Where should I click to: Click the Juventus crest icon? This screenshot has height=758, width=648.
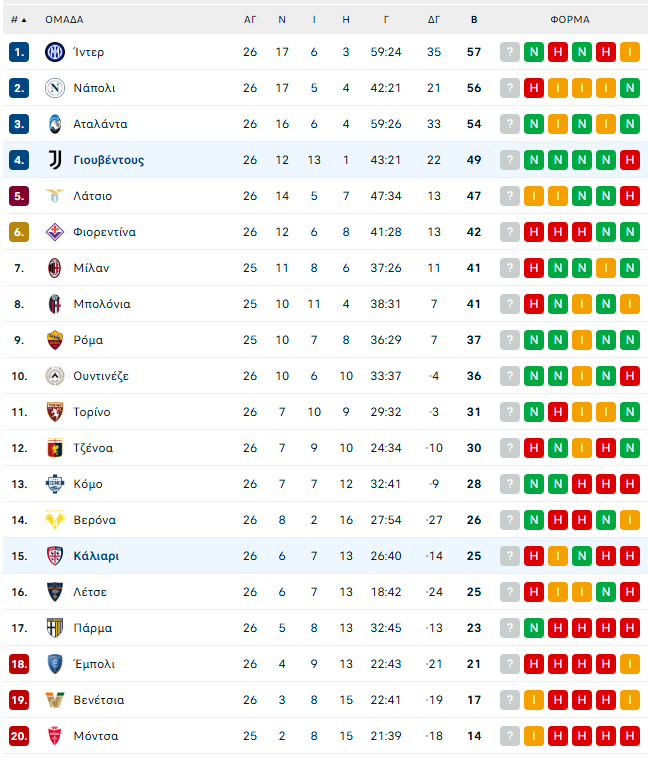[54, 160]
